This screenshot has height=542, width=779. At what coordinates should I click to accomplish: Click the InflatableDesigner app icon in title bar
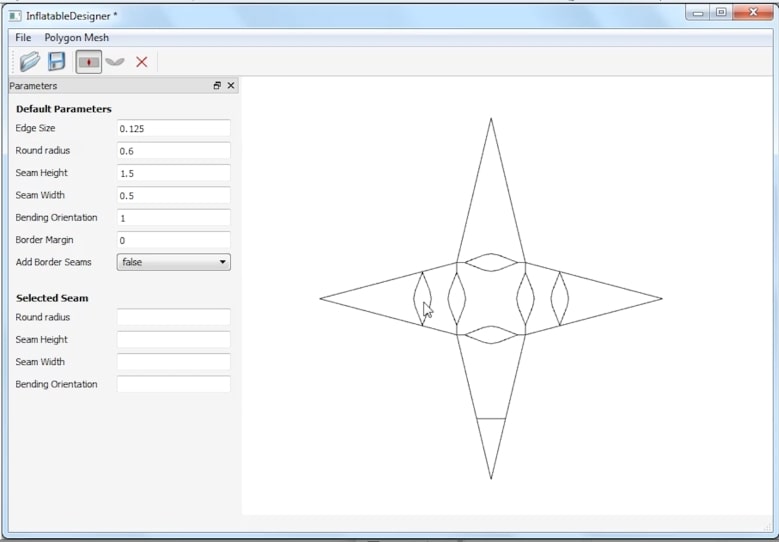pos(15,16)
